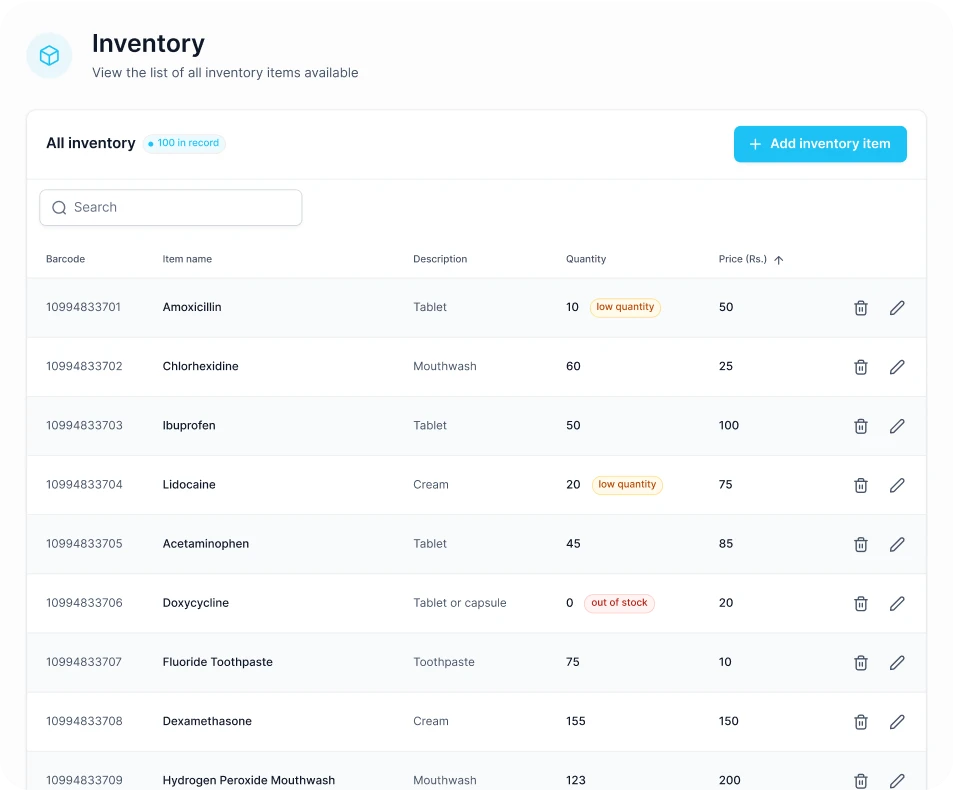
Task: Edit the Ibuprofen entry
Action: [x=897, y=426]
